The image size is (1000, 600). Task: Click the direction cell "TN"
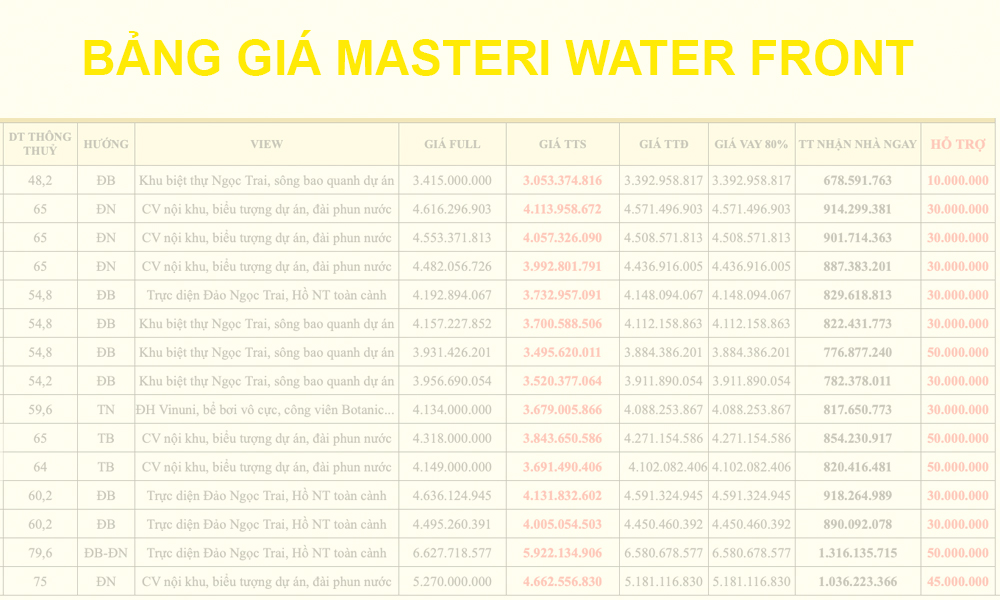pos(106,410)
